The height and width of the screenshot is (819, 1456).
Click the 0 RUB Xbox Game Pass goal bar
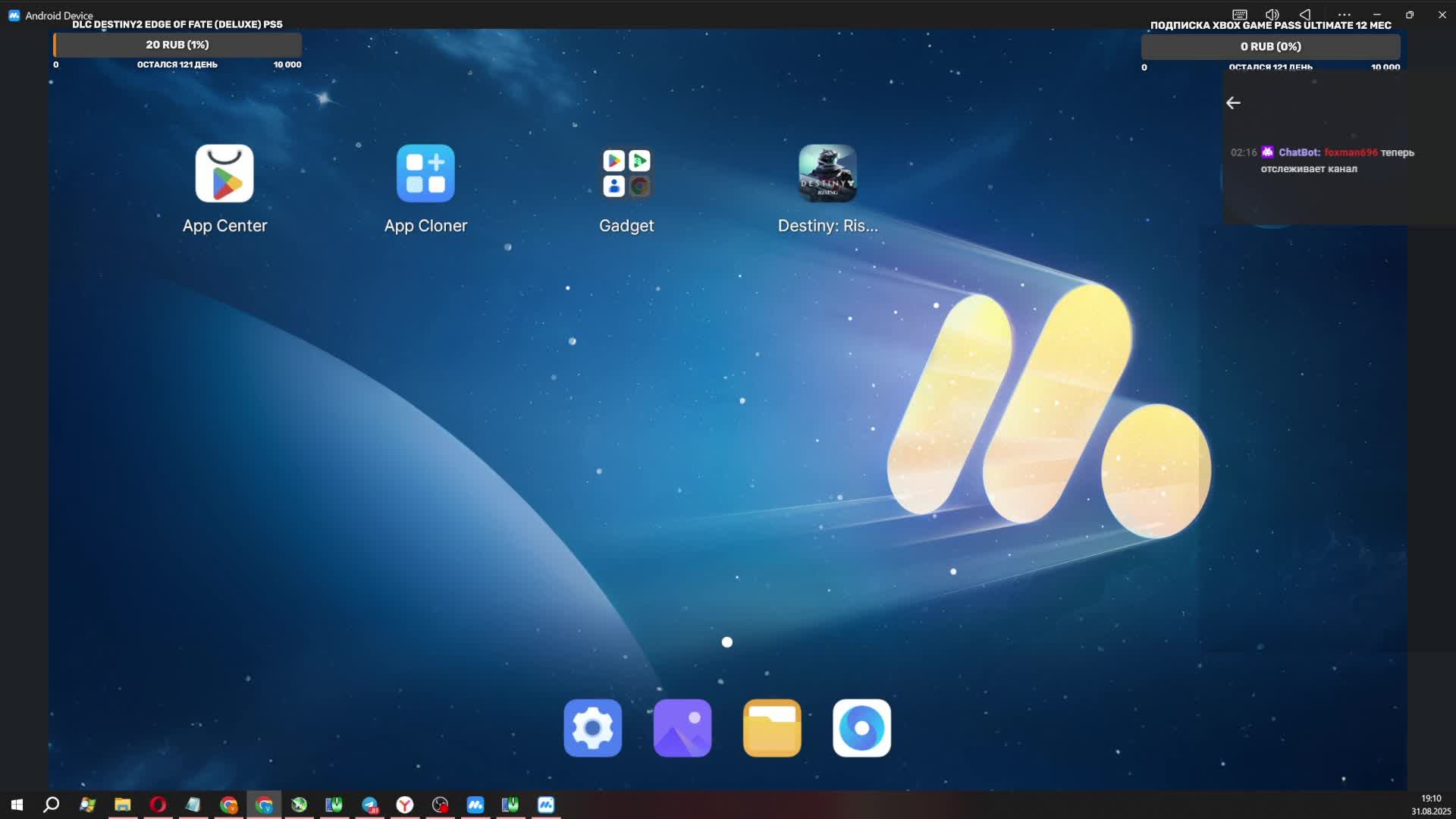pos(1270,46)
